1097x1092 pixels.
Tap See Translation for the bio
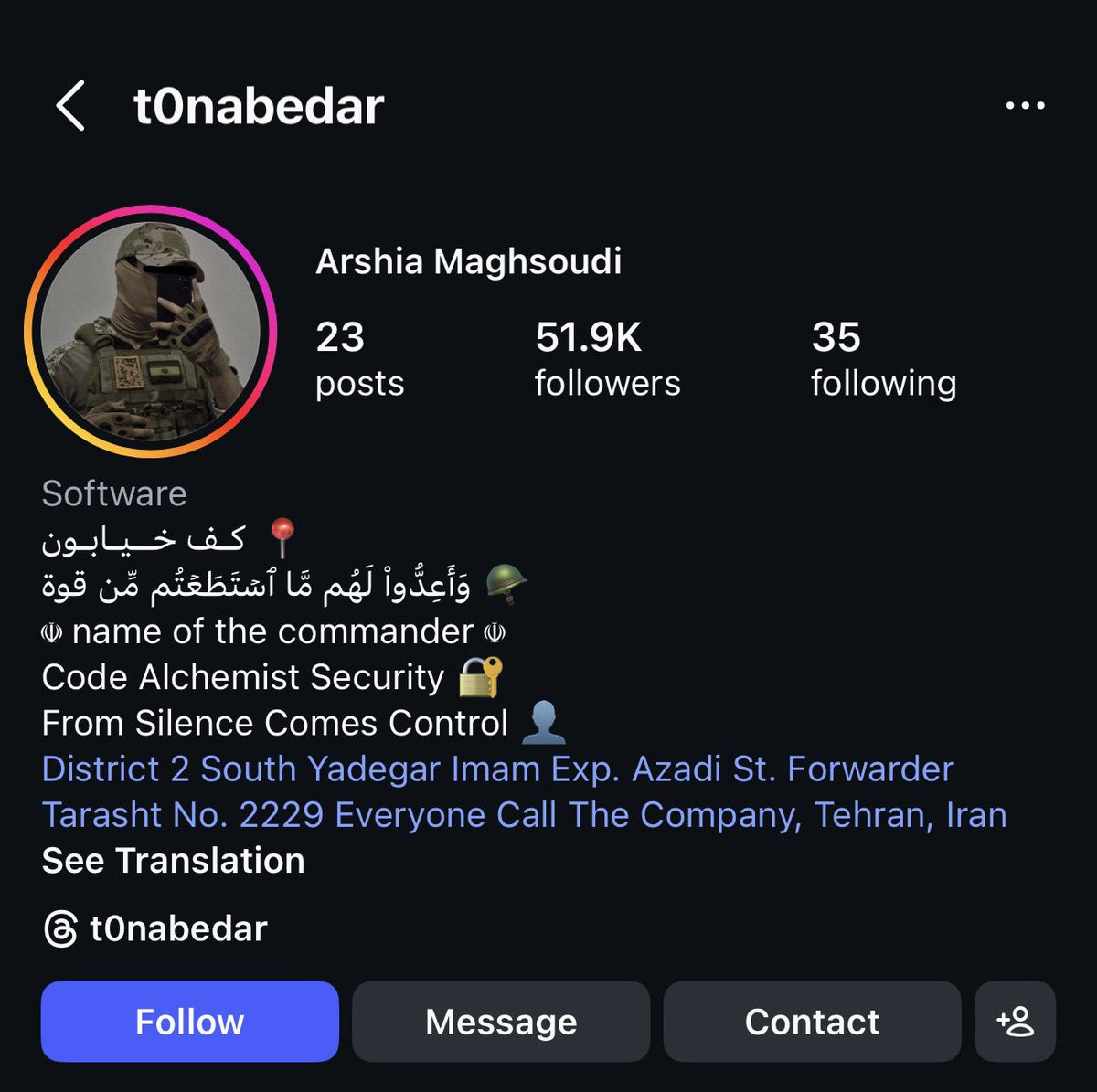(173, 861)
